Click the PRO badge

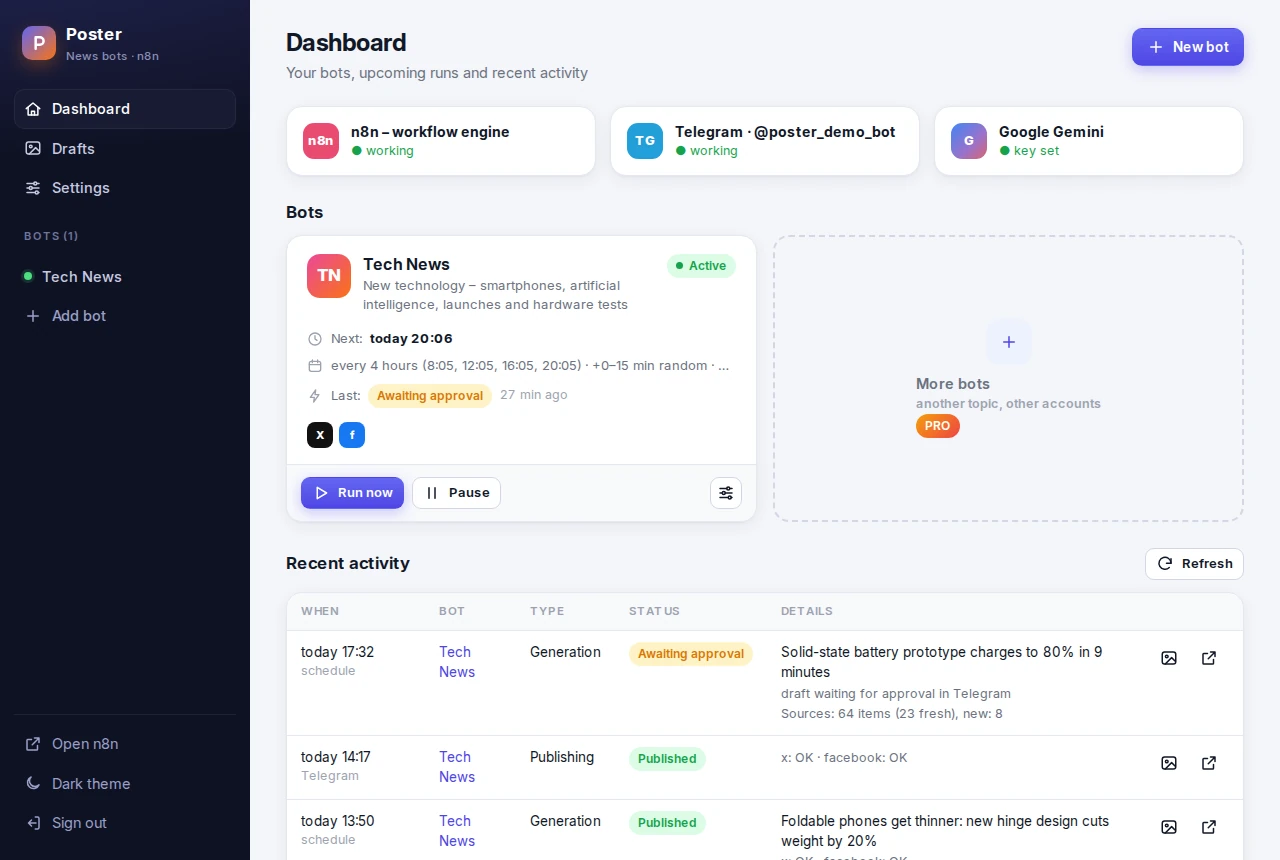pos(938,426)
